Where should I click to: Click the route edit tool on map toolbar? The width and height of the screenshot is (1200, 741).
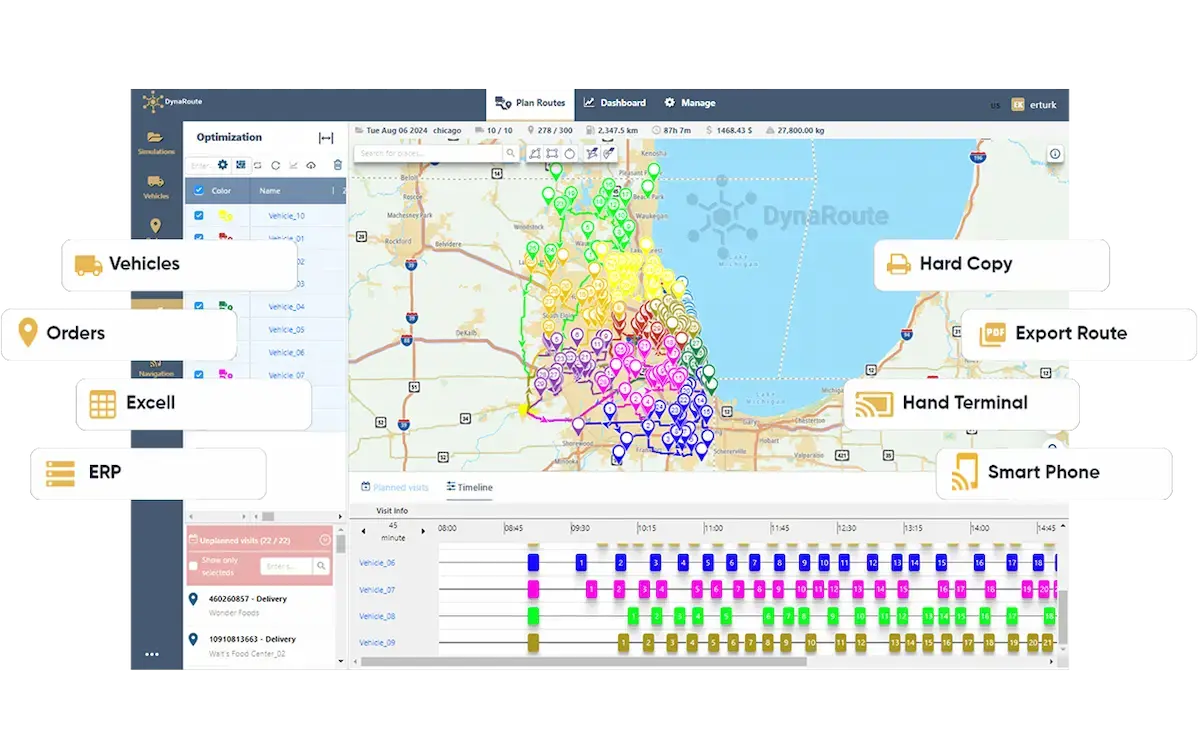(x=592, y=153)
